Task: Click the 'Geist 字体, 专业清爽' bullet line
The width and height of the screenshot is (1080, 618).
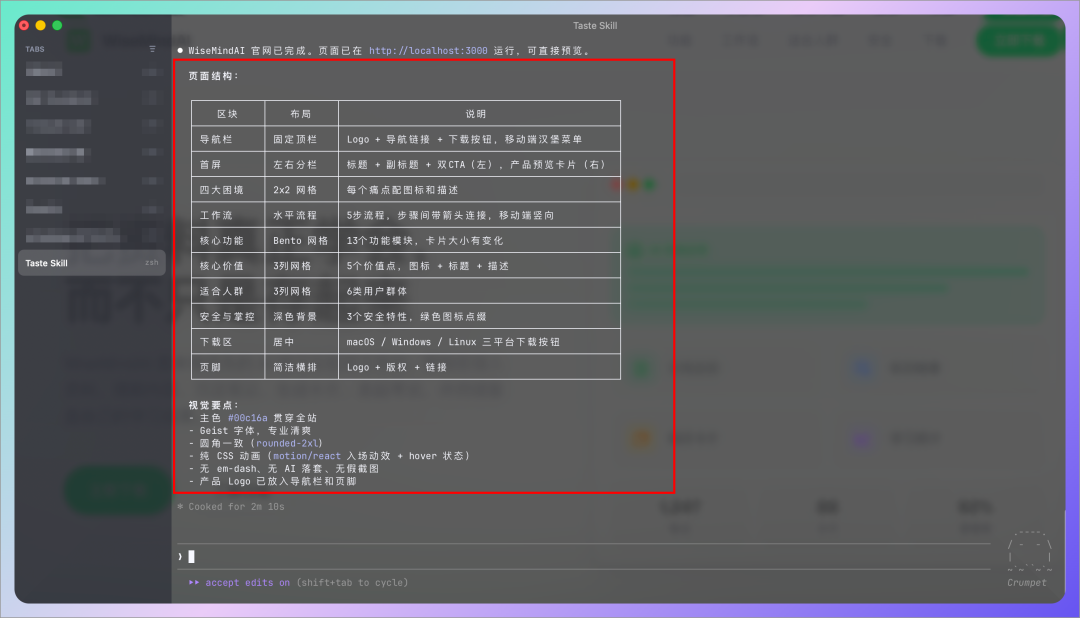Action: tap(250, 431)
